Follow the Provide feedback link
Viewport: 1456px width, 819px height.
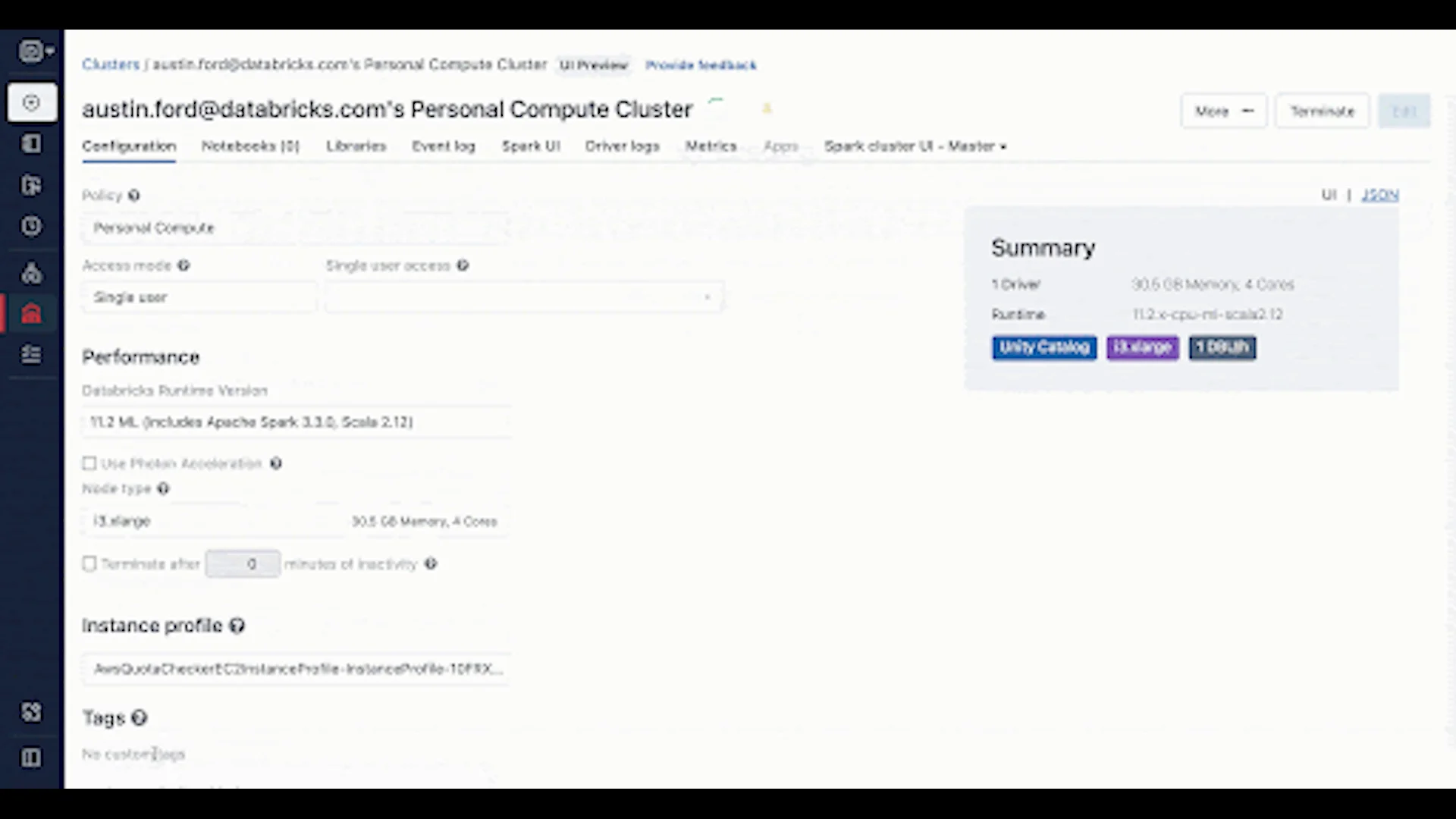click(x=701, y=65)
